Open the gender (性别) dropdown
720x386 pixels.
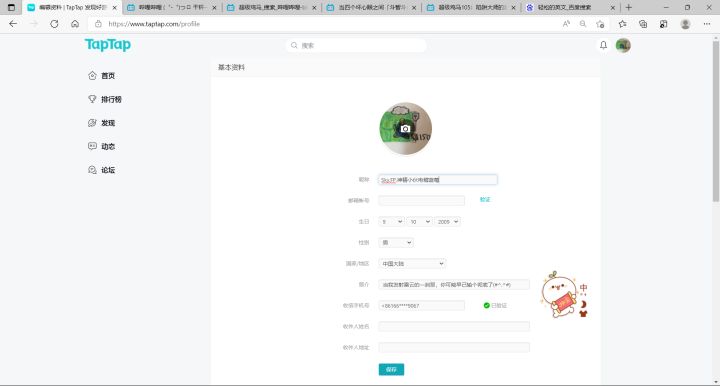(396, 242)
